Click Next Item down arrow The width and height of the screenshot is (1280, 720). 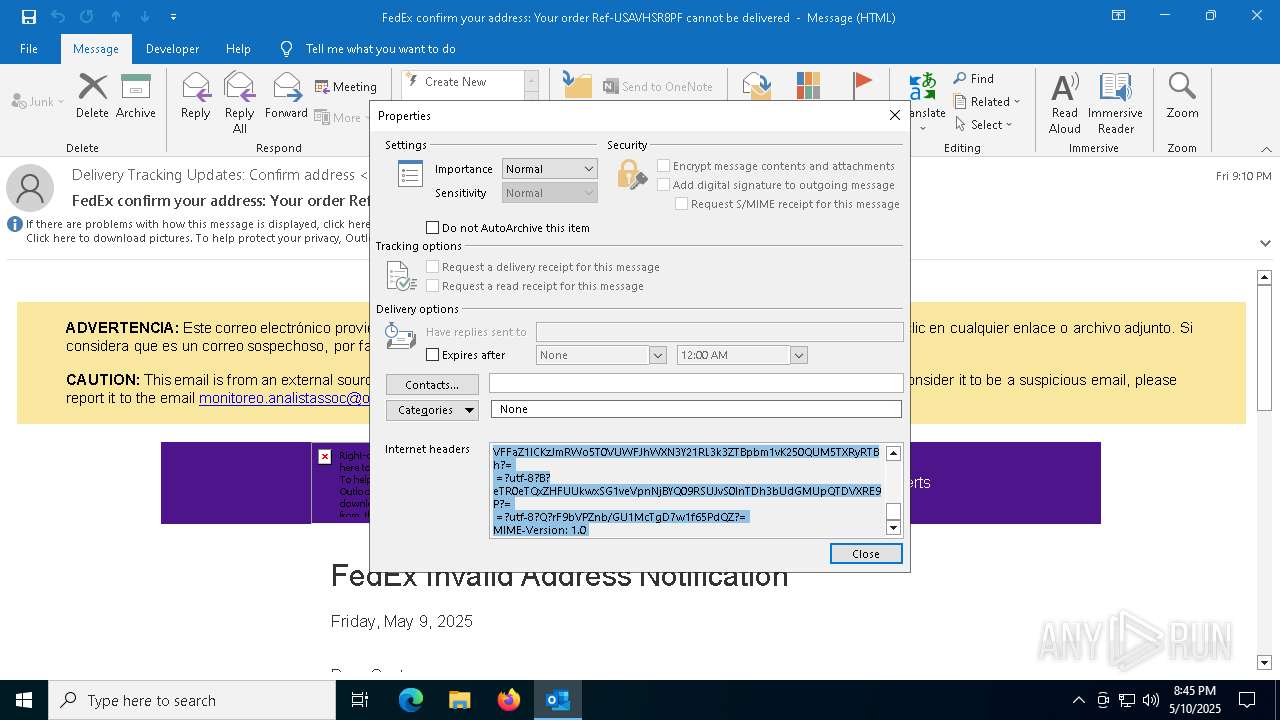click(x=145, y=17)
